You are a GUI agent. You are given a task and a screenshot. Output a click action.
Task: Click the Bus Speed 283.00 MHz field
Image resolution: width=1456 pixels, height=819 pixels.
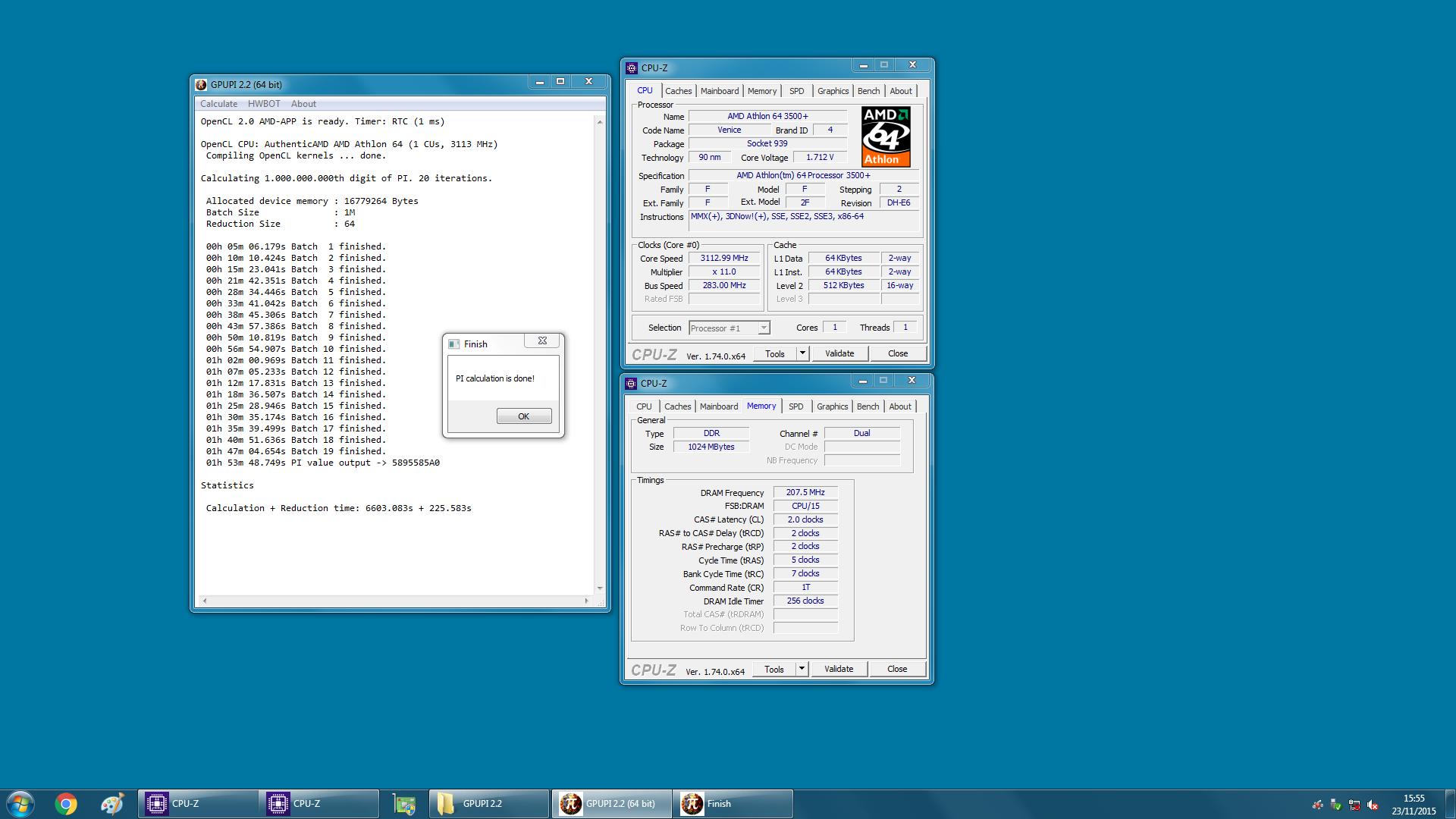tap(724, 286)
